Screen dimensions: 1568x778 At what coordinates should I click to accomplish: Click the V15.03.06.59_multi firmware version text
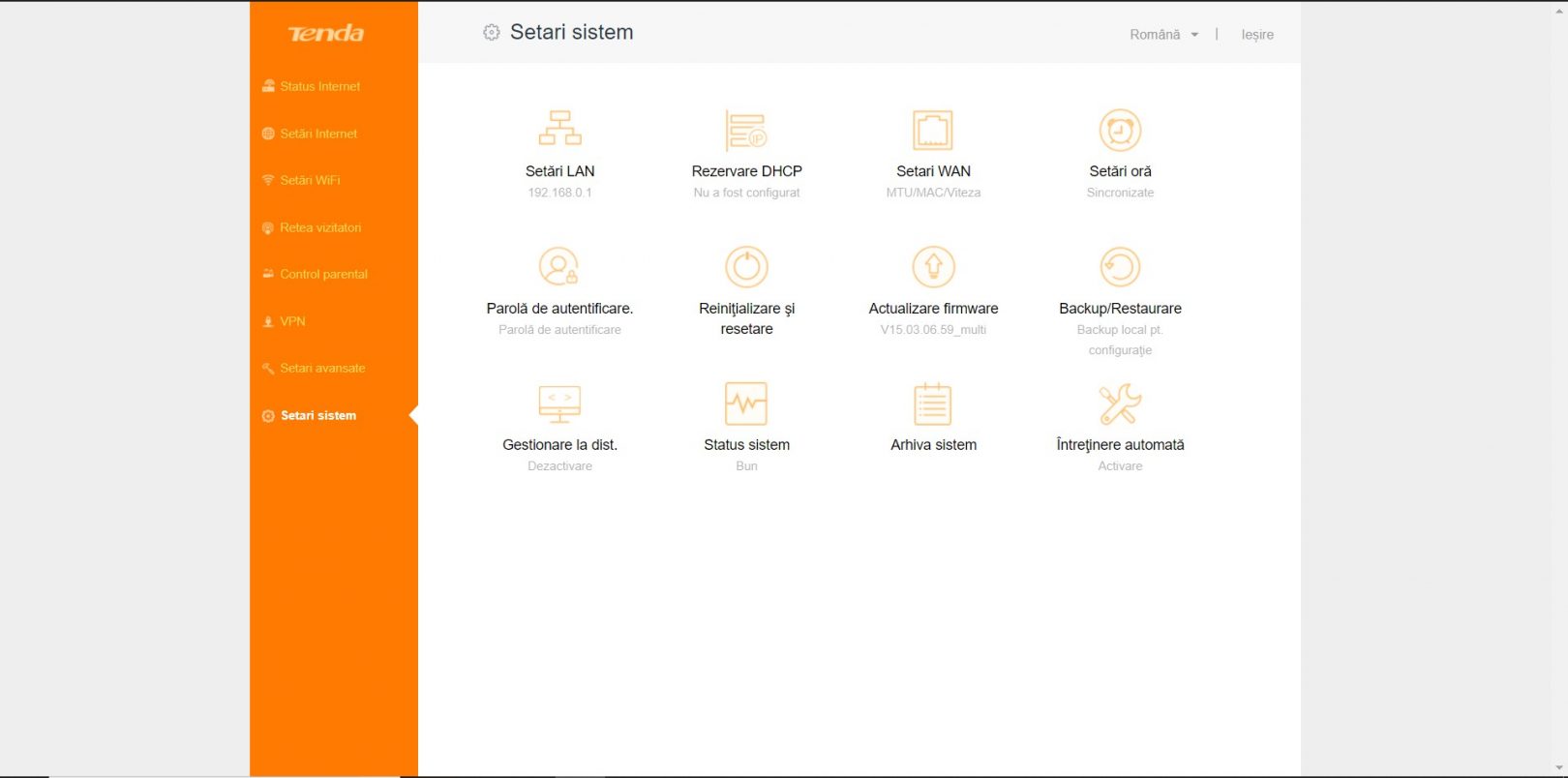coord(933,330)
